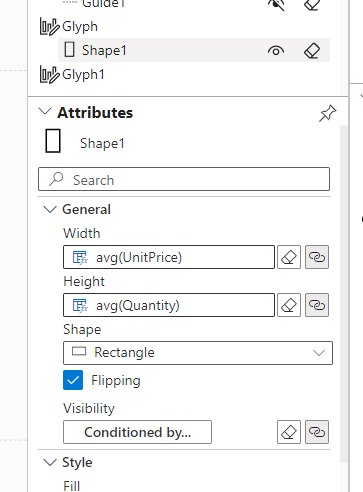Click Visibility link data icon

click(317, 432)
